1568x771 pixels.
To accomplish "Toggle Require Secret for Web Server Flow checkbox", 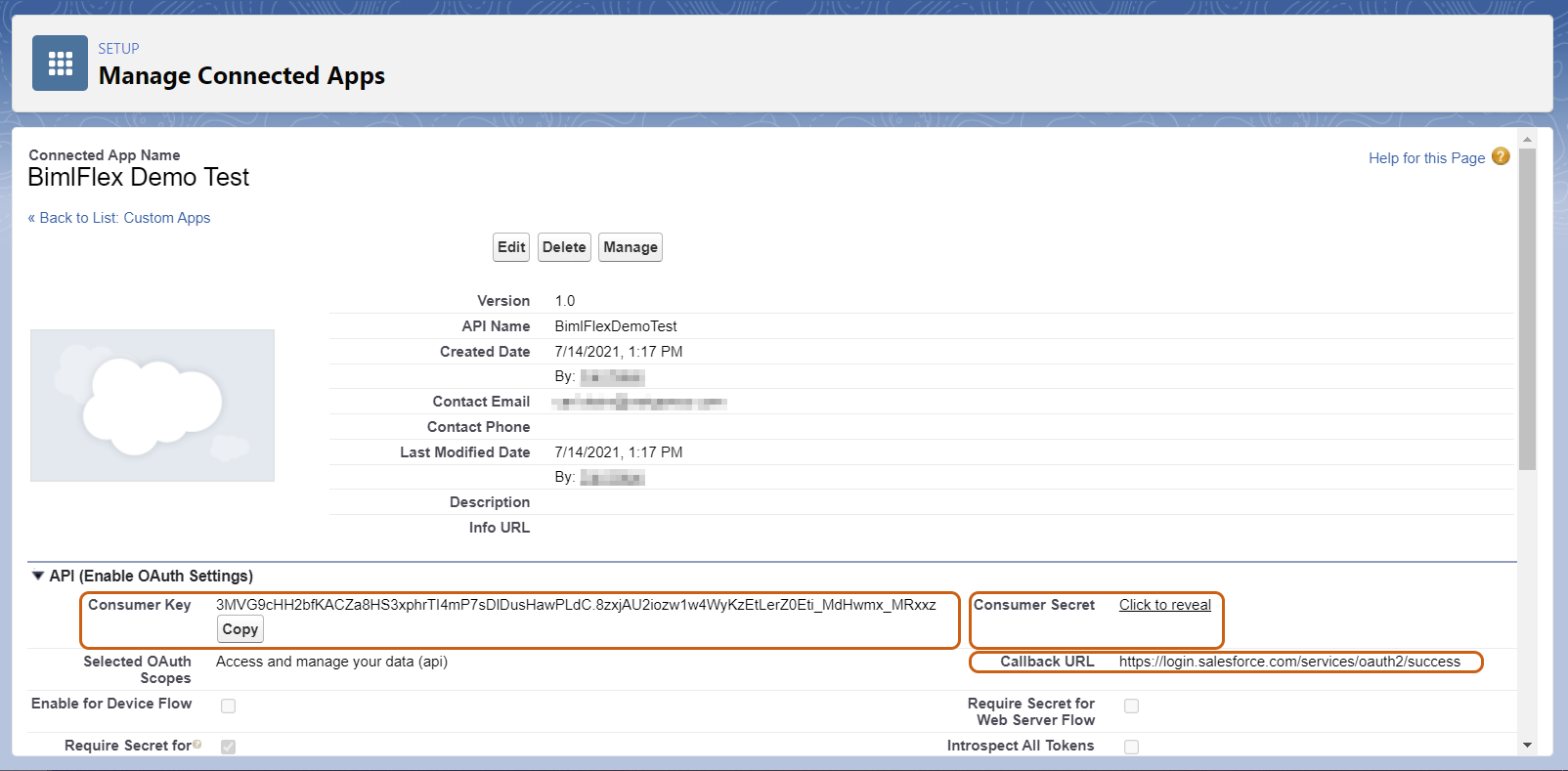I will (x=1131, y=706).
